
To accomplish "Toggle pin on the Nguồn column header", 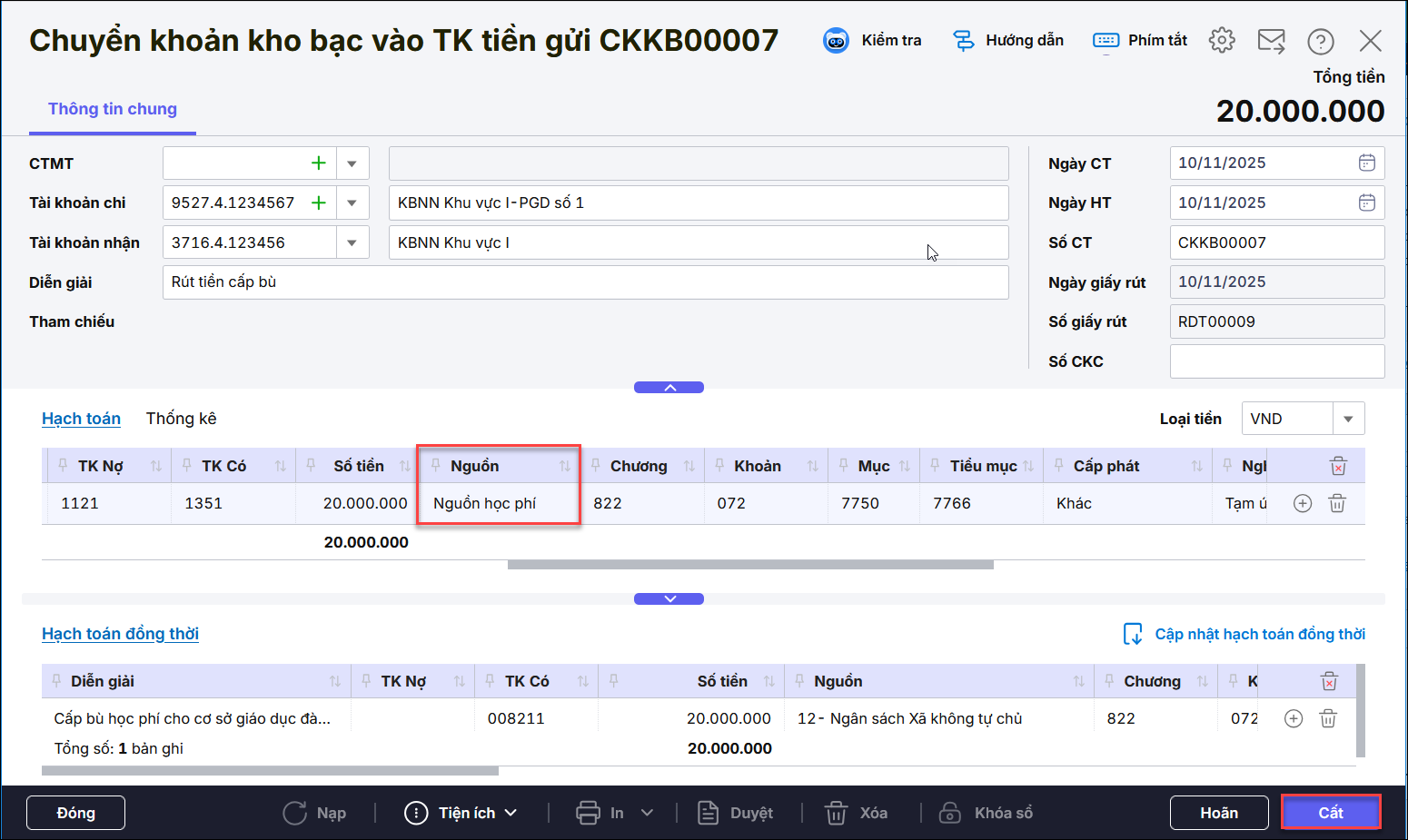I will click(436, 465).
